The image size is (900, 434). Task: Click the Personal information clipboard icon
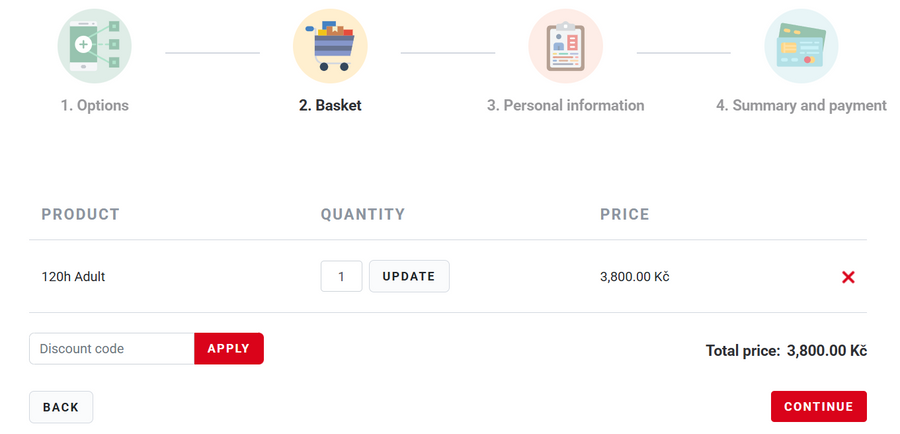[x=565, y=46]
